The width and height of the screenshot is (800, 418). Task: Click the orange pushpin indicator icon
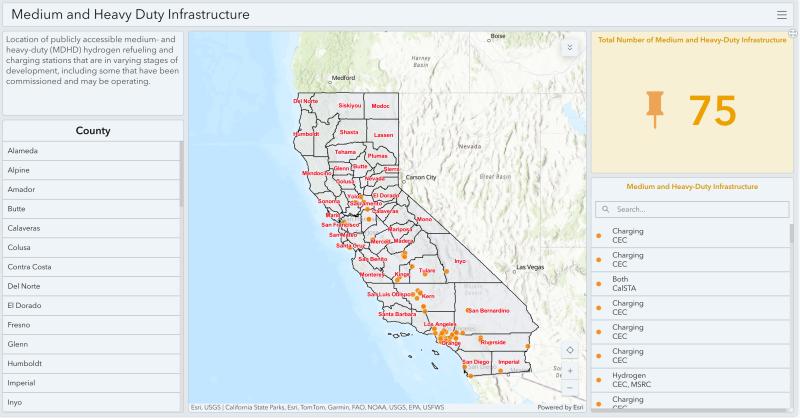[x=655, y=109]
